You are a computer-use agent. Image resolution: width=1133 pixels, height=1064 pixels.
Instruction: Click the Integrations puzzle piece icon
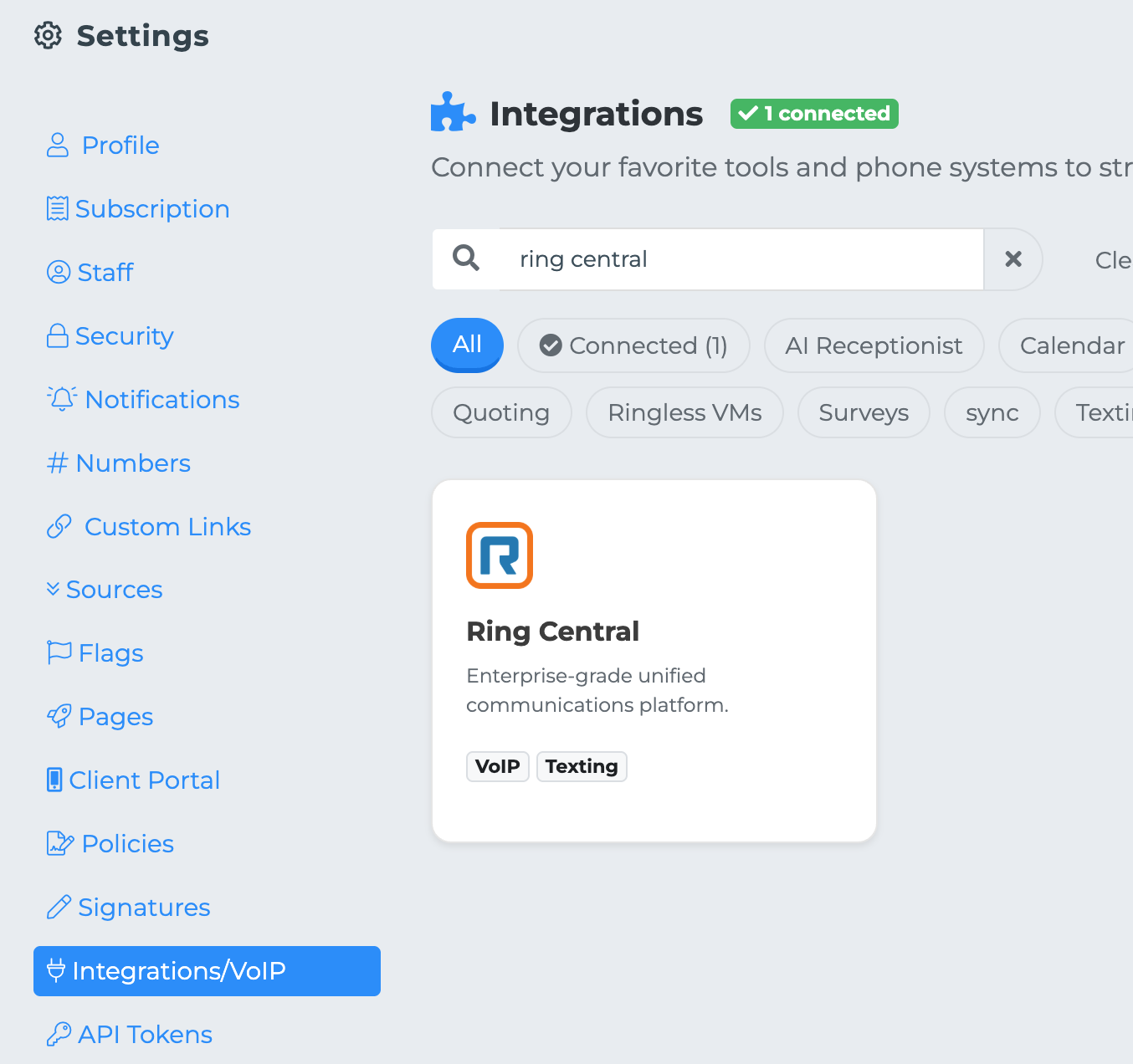coord(453,113)
